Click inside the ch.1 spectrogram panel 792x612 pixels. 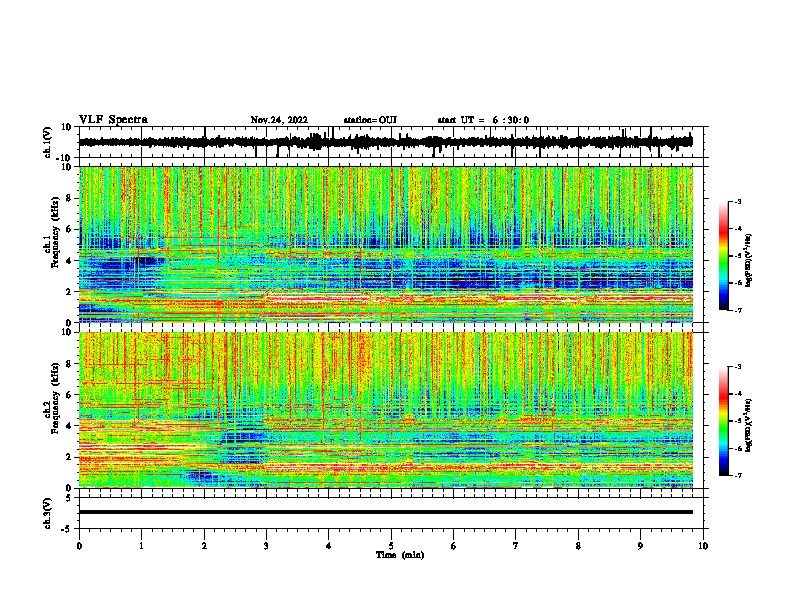click(x=385, y=244)
